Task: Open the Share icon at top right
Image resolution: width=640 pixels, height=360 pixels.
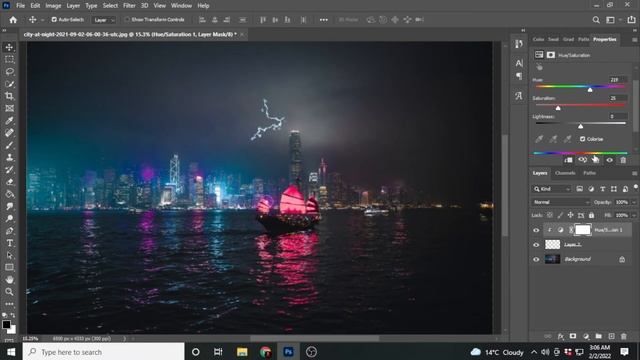Action: [631, 20]
